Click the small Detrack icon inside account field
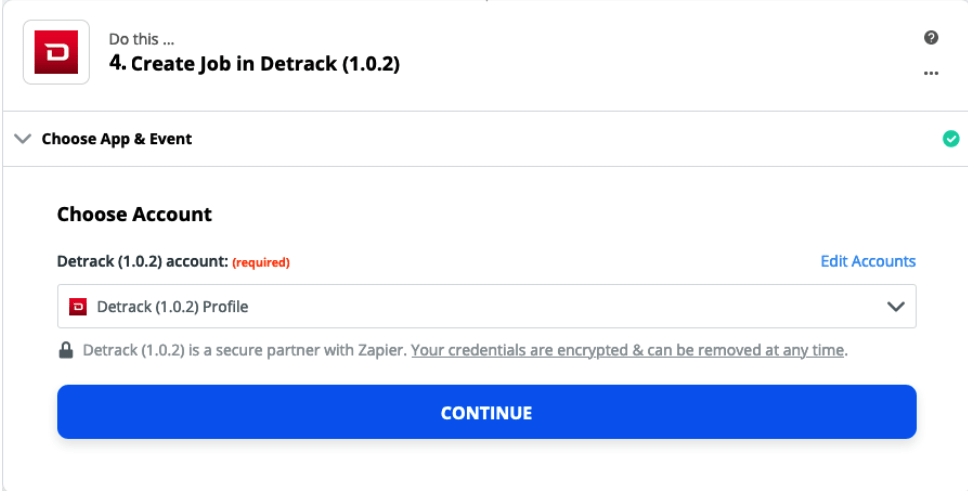The width and height of the screenshot is (968, 491). pos(78,306)
